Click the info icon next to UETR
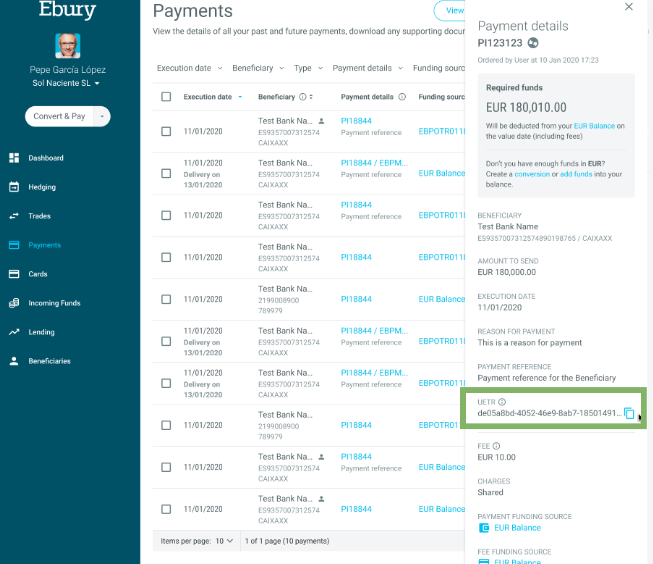Screen dimensions: 653x564 [502, 402]
